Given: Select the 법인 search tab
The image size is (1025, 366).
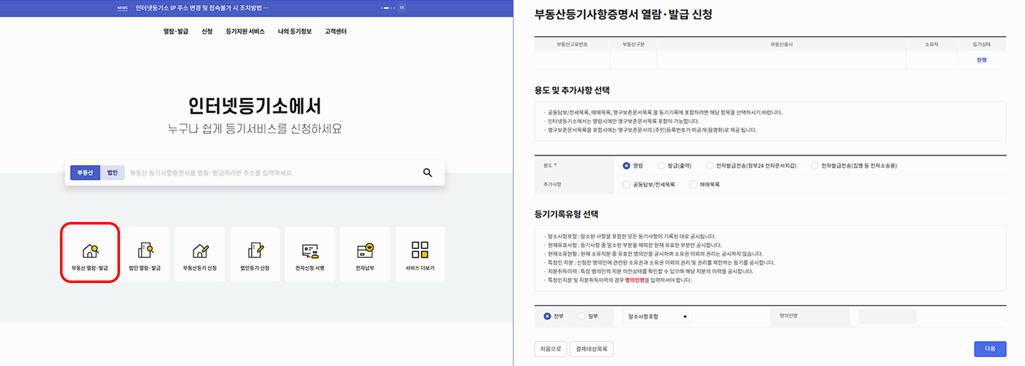Looking at the screenshot, I should coord(112,173).
